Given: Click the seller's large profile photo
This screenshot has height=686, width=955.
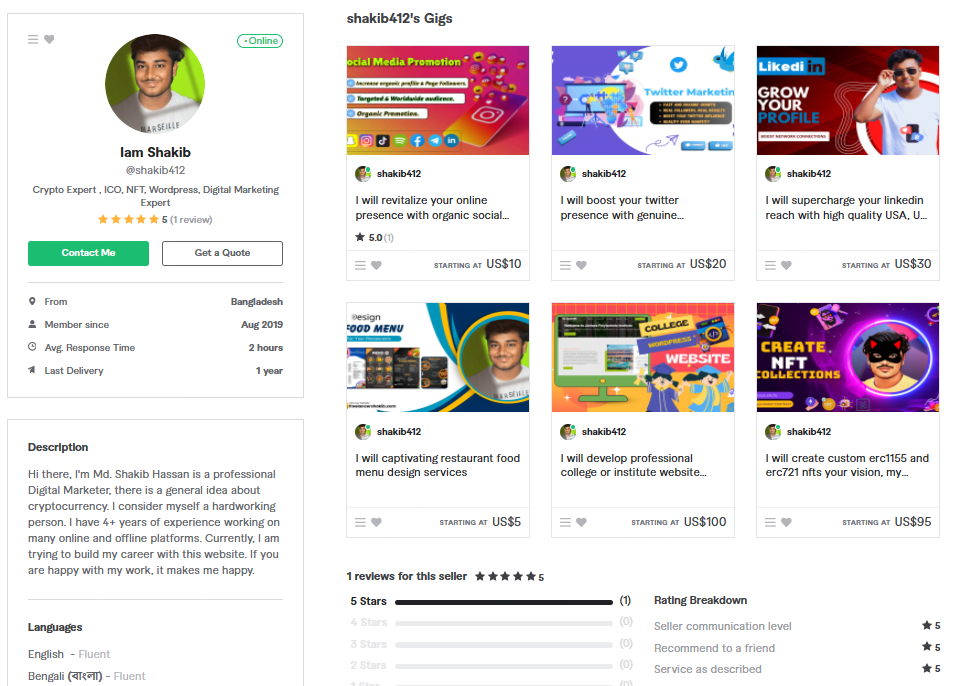Looking at the screenshot, I should pyautogui.click(x=155, y=84).
